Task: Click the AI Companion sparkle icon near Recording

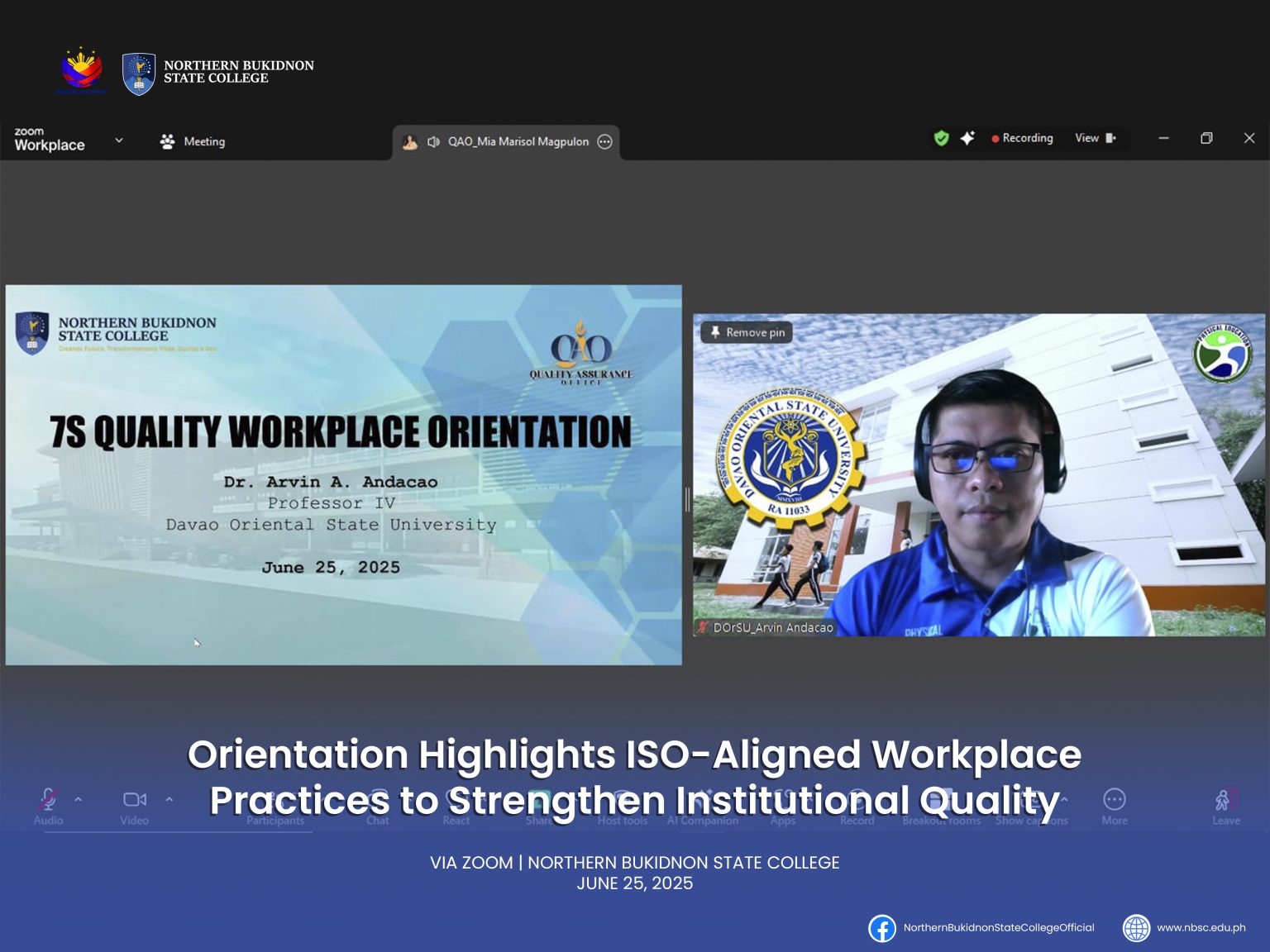Action: coord(967,138)
